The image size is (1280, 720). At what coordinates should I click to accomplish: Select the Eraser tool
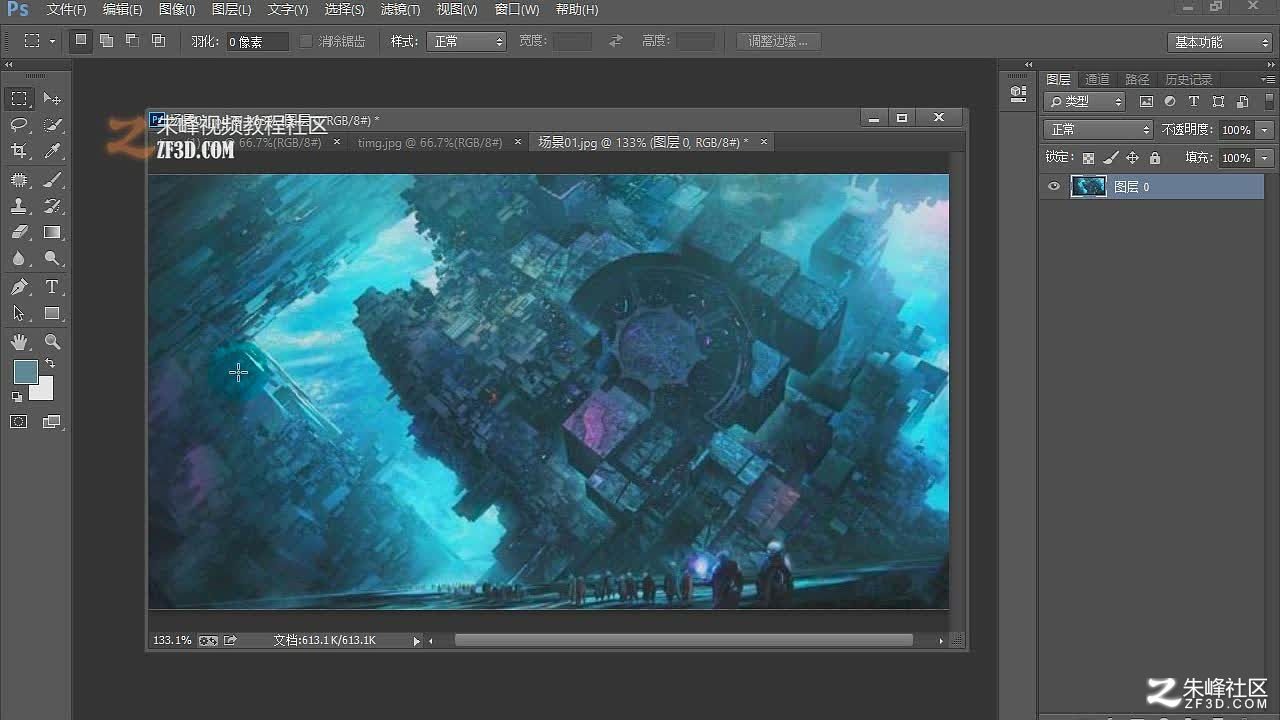[x=19, y=232]
